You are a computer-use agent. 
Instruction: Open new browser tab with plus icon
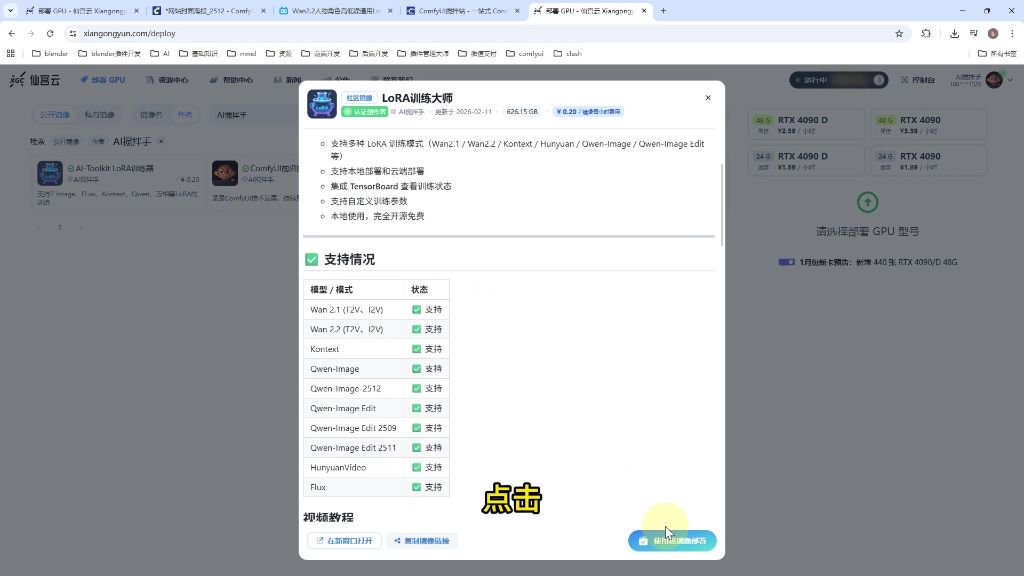point(664,10)
